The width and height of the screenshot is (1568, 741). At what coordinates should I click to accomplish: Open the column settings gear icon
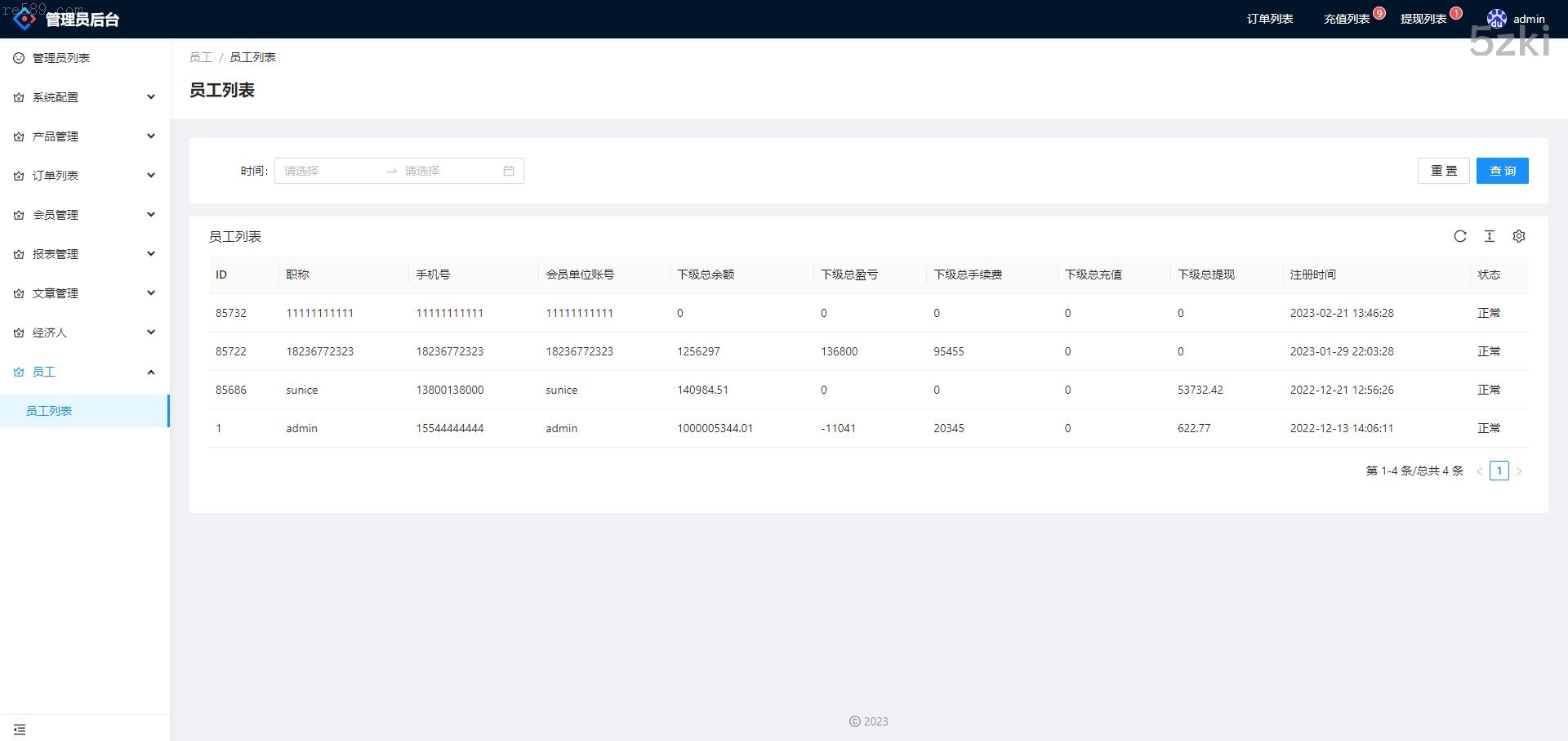click(x=1519, y=236)
